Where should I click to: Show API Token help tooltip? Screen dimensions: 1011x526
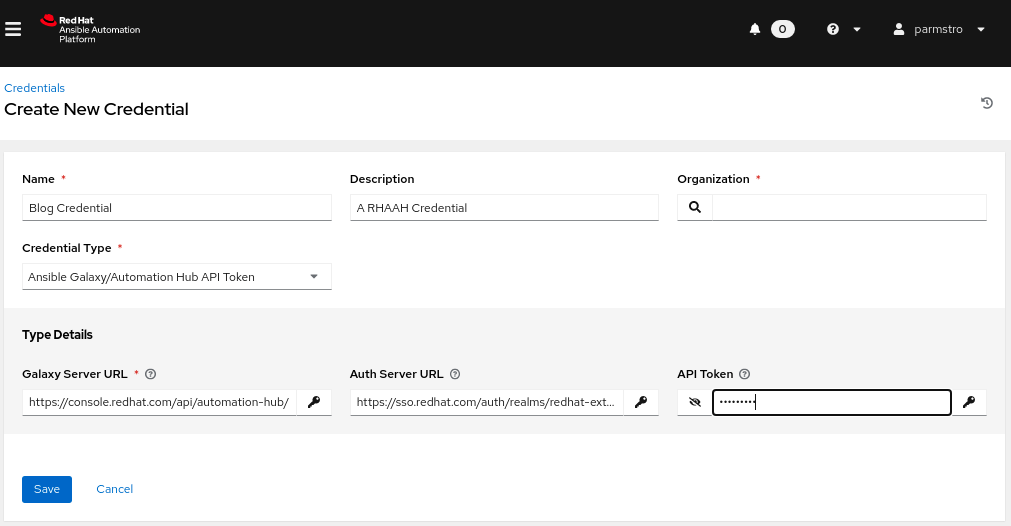pos(744,374)
